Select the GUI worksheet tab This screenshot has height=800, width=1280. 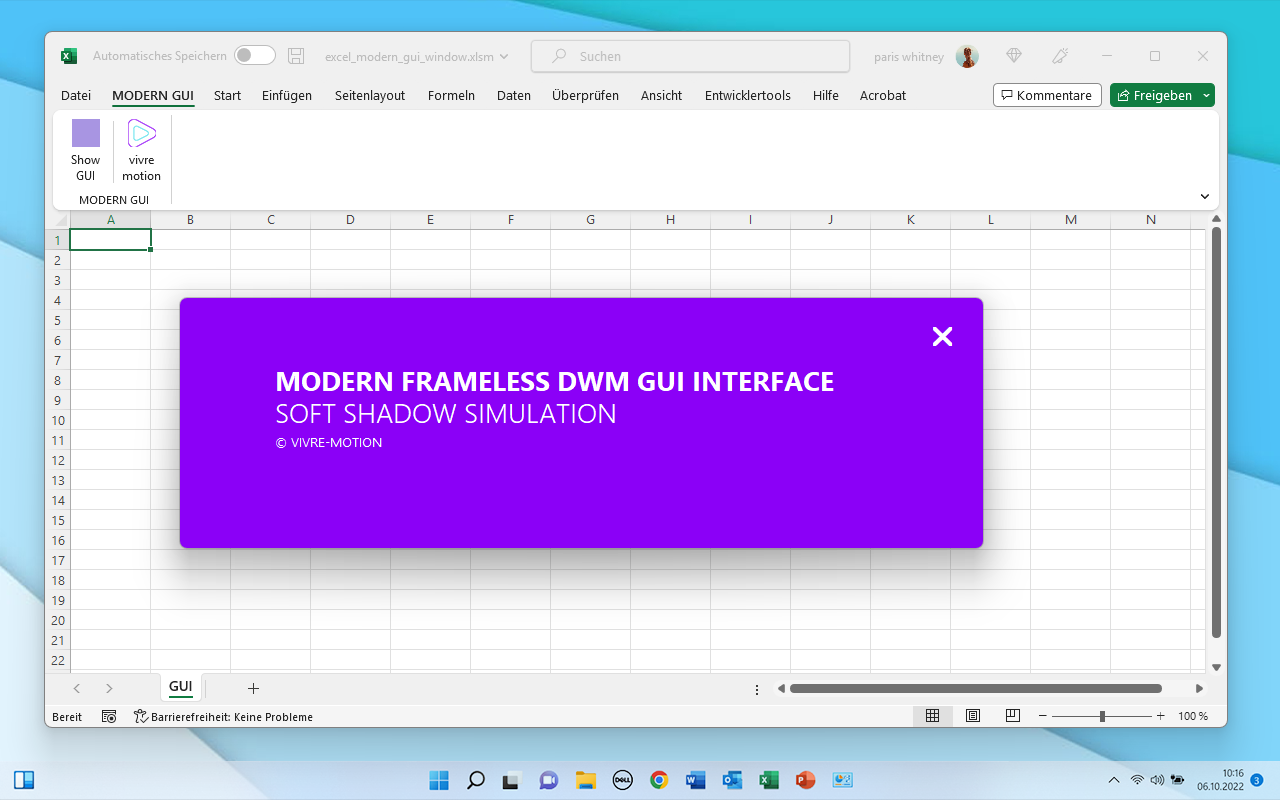[180, 687]
